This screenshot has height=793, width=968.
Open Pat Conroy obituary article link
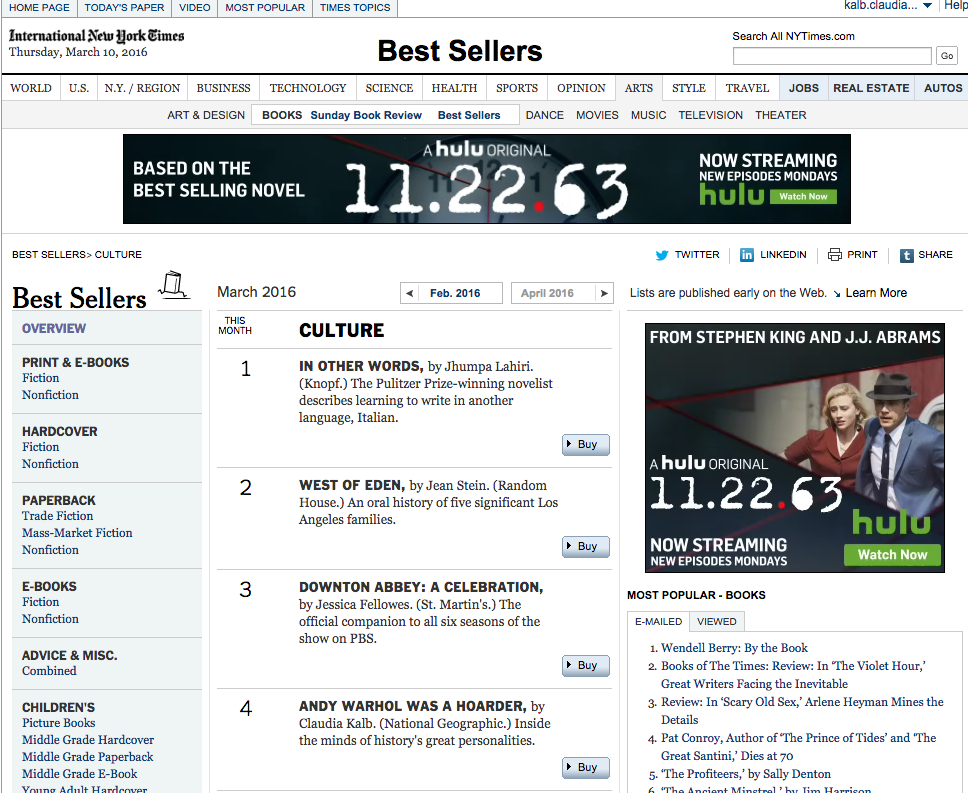[798, 747]
